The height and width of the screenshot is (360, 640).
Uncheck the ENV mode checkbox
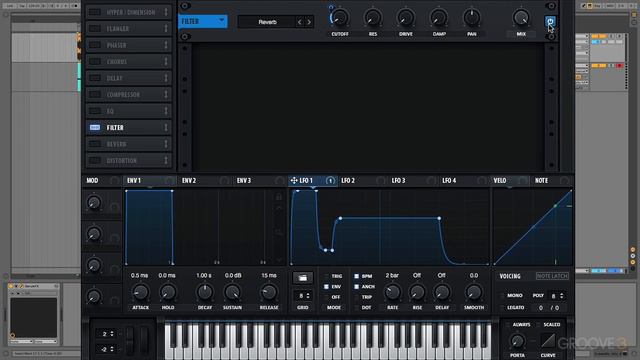click(326, 287)
